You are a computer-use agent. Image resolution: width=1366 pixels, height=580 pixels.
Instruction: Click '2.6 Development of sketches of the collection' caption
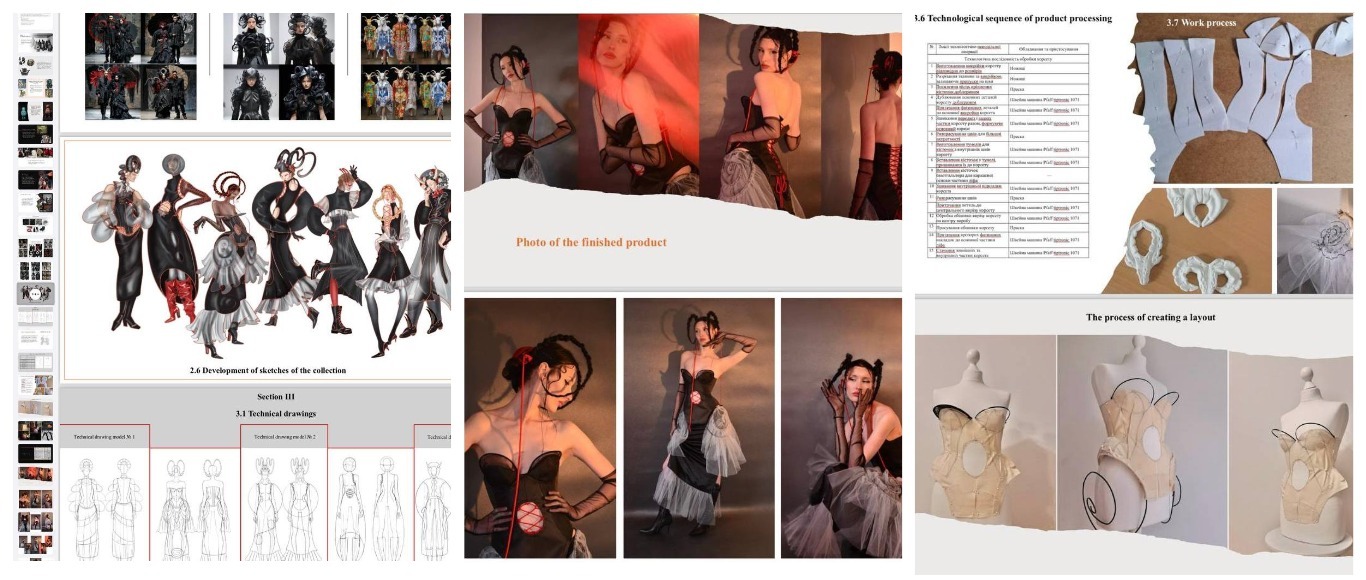268,370
